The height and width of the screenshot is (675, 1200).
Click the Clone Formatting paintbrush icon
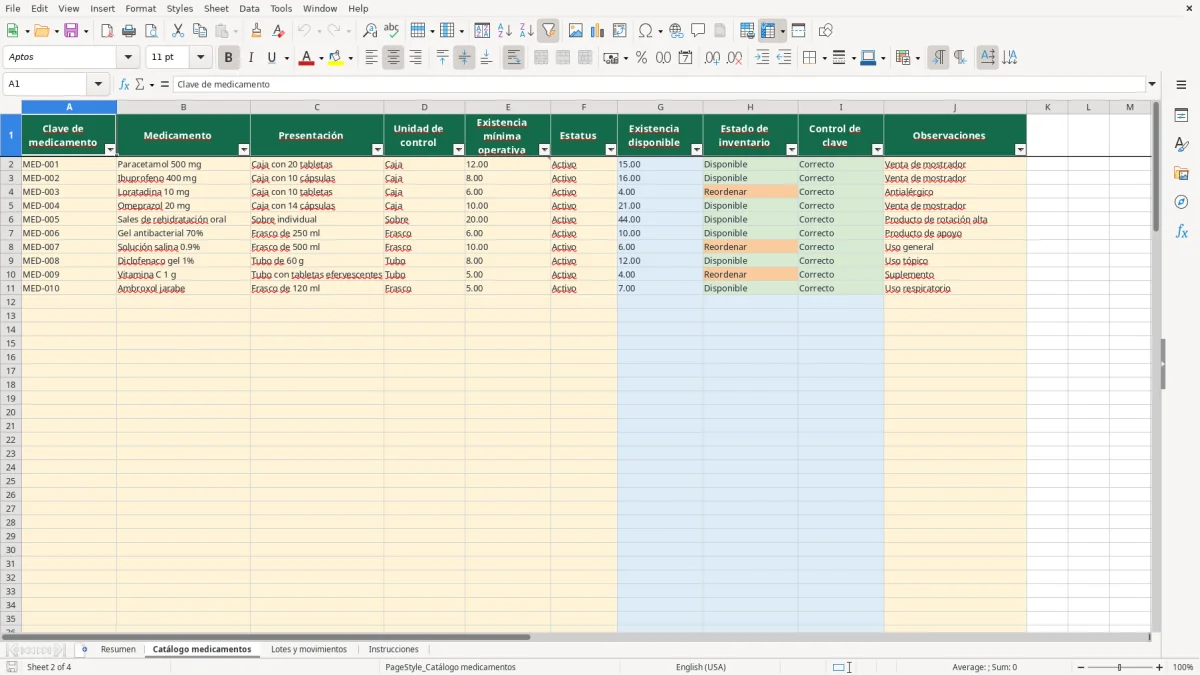pos(257,31)
